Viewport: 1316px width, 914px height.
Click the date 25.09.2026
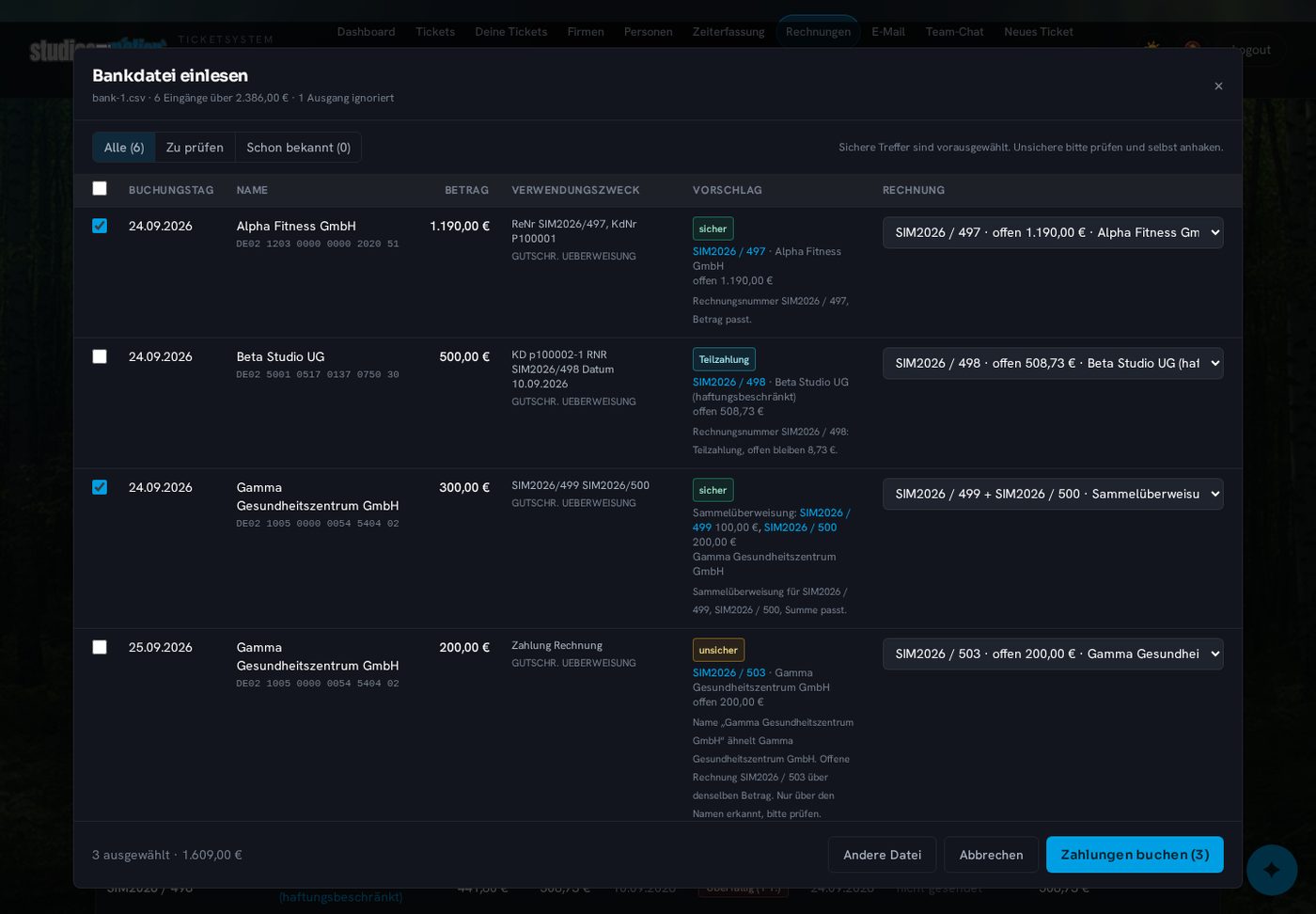coord(161,647)
